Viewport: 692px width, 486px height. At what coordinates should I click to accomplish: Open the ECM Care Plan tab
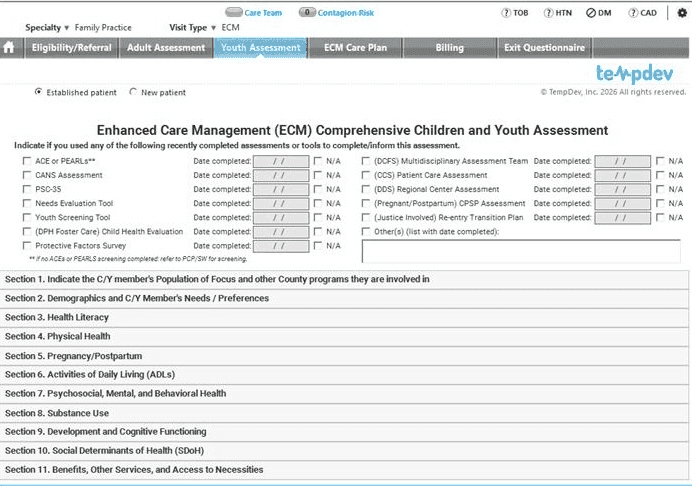coord(355,48)
